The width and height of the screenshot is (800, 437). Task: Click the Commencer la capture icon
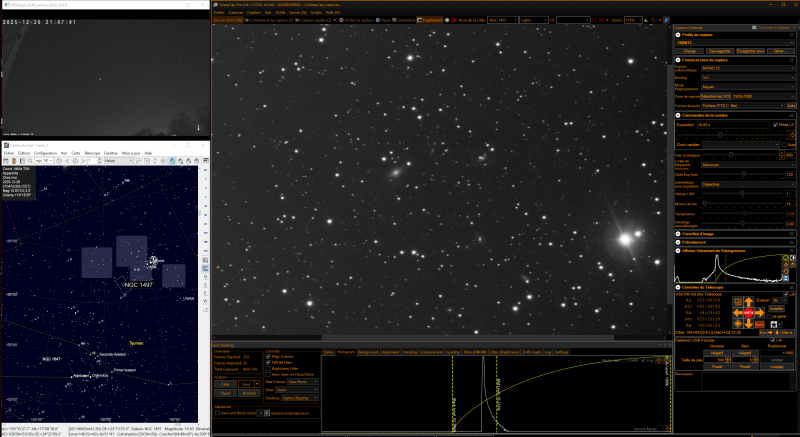pos(247,20)
